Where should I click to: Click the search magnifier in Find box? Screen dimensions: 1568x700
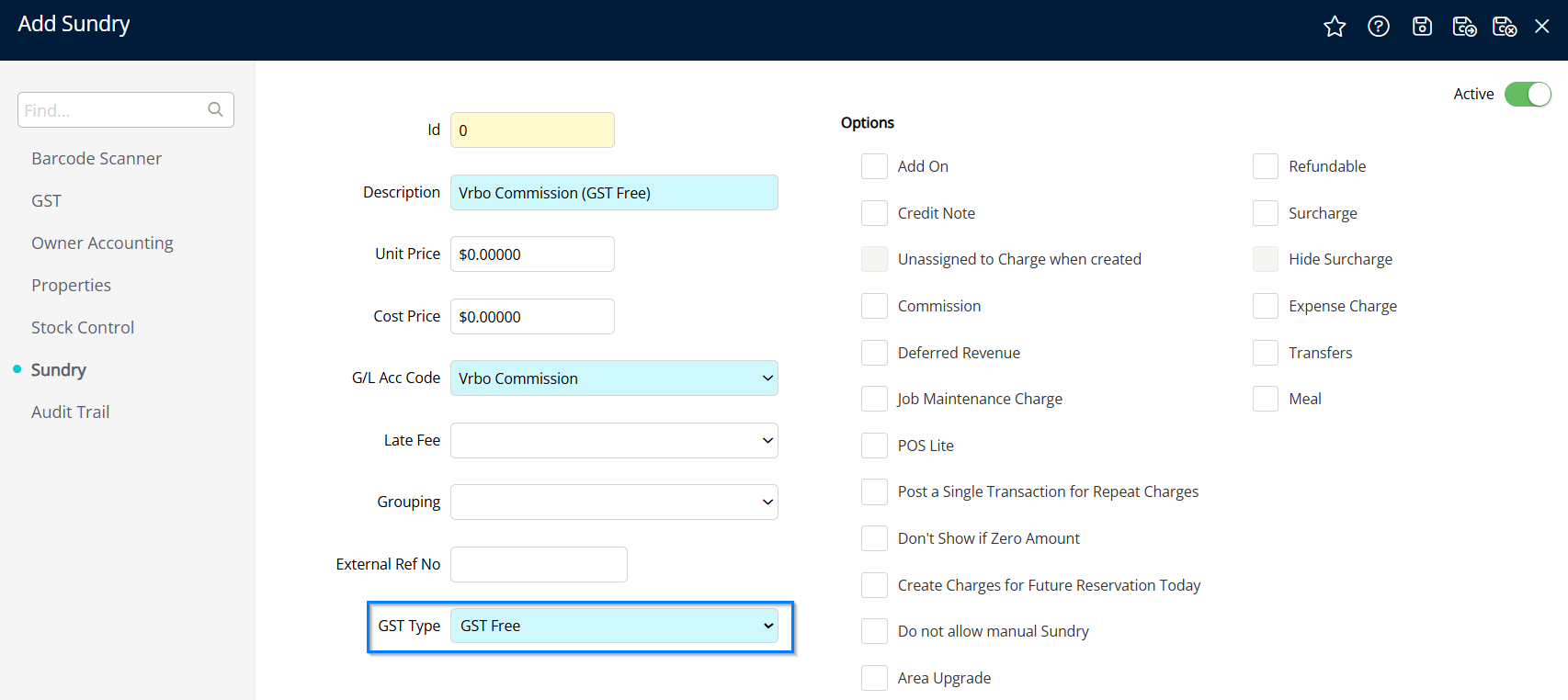click(x=215, y=109)
